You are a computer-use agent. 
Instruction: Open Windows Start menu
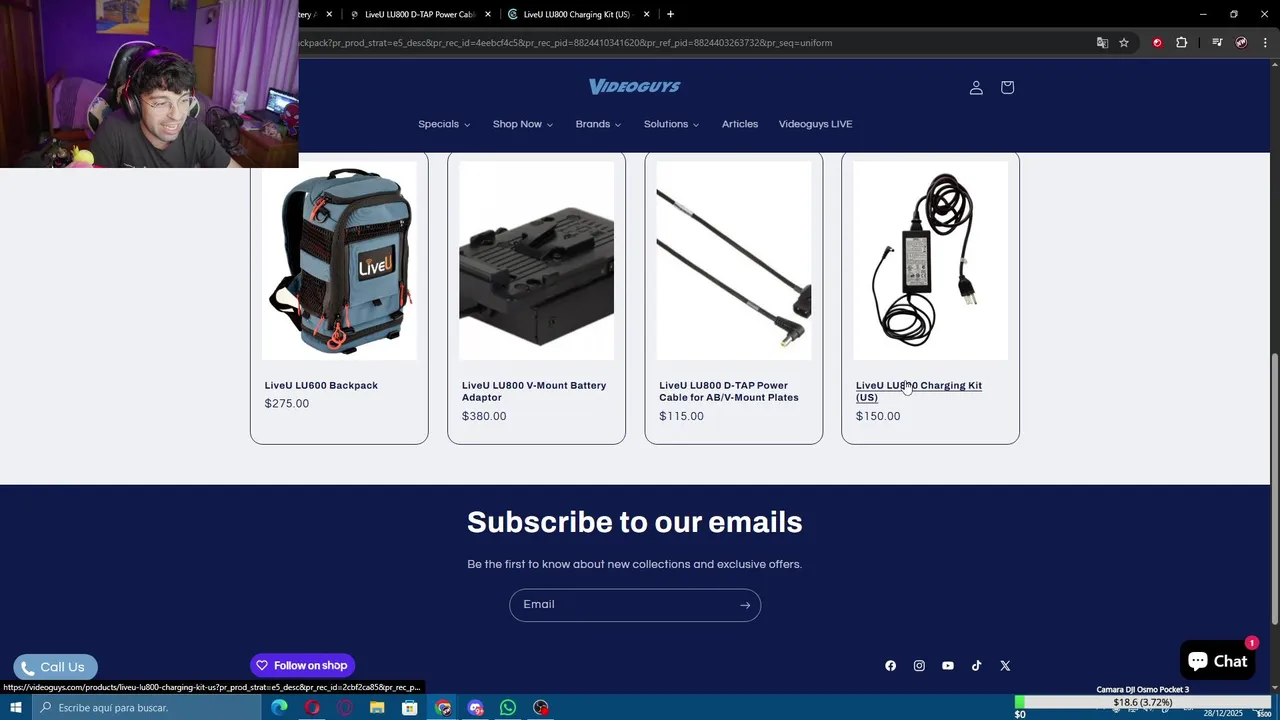coord(16,708)
